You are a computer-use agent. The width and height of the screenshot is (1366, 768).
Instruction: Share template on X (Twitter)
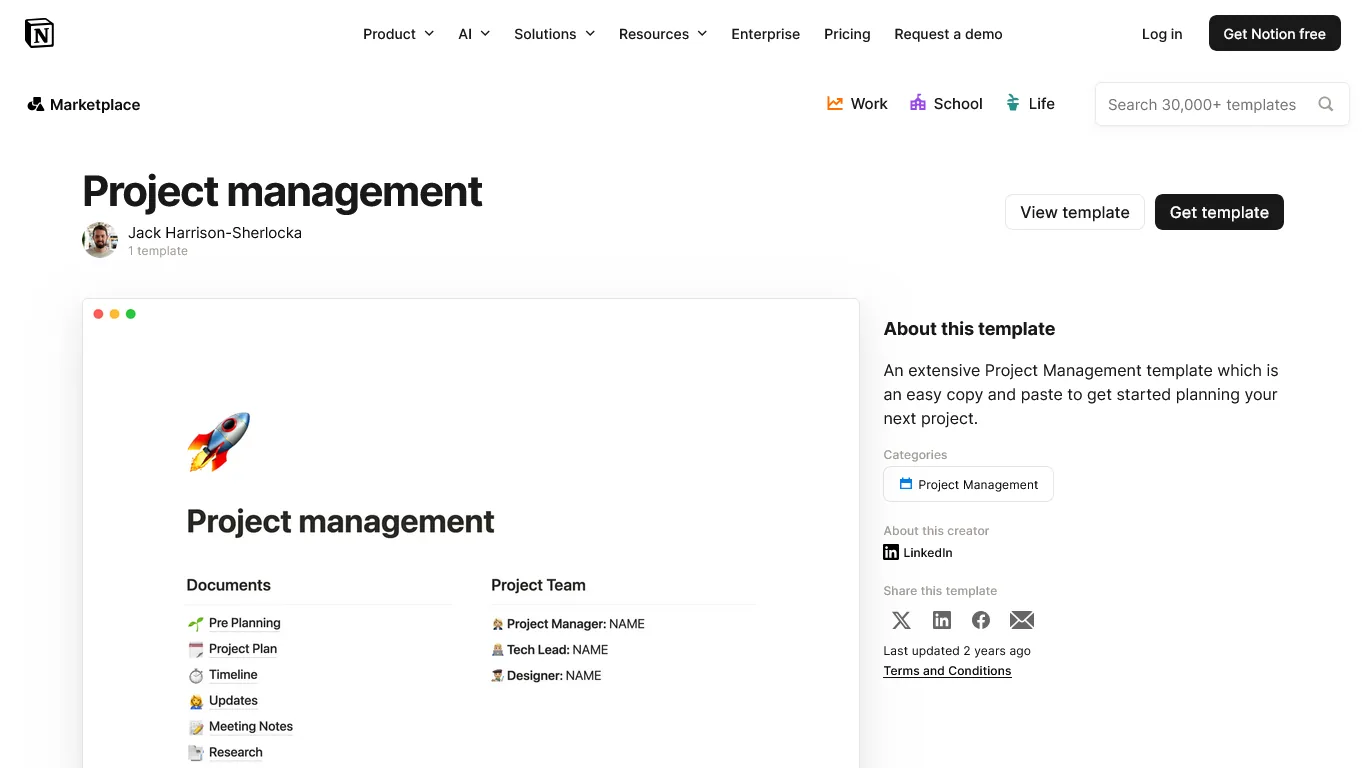coord(901,620)
